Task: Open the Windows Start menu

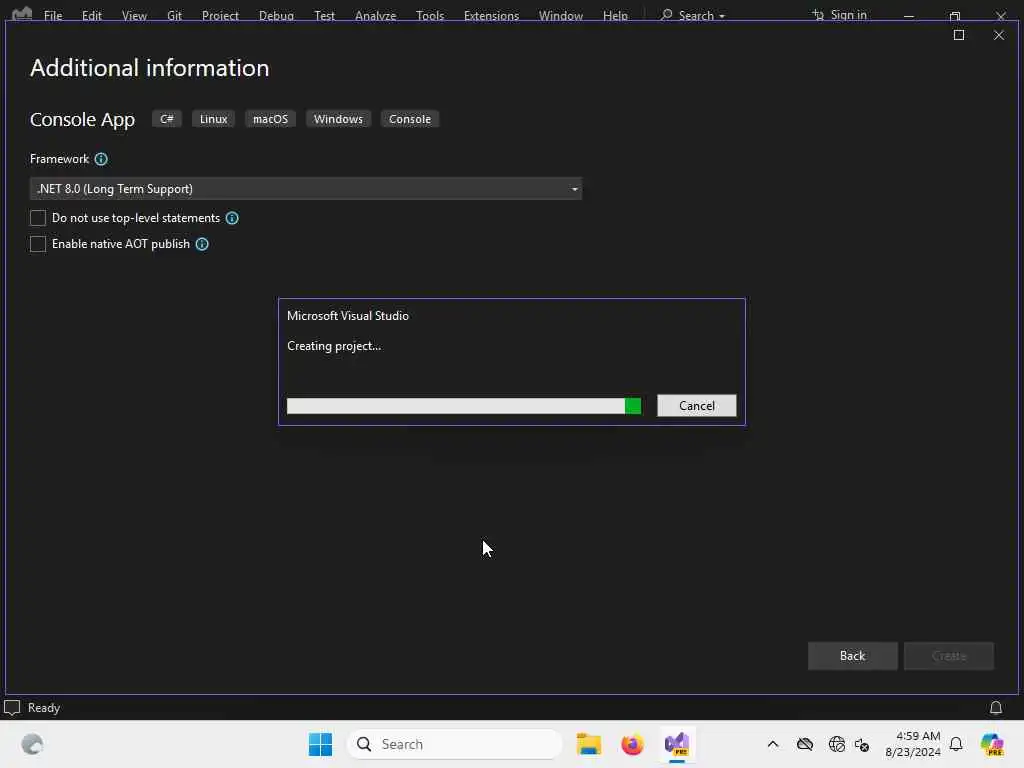Action: pos(320,744)
